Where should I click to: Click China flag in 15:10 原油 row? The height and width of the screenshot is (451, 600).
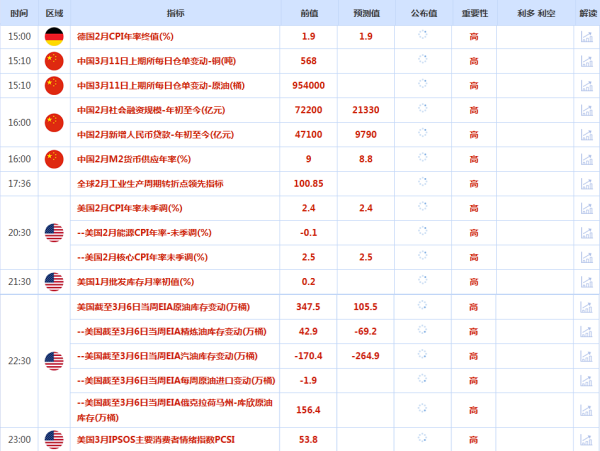pos(54,86)
